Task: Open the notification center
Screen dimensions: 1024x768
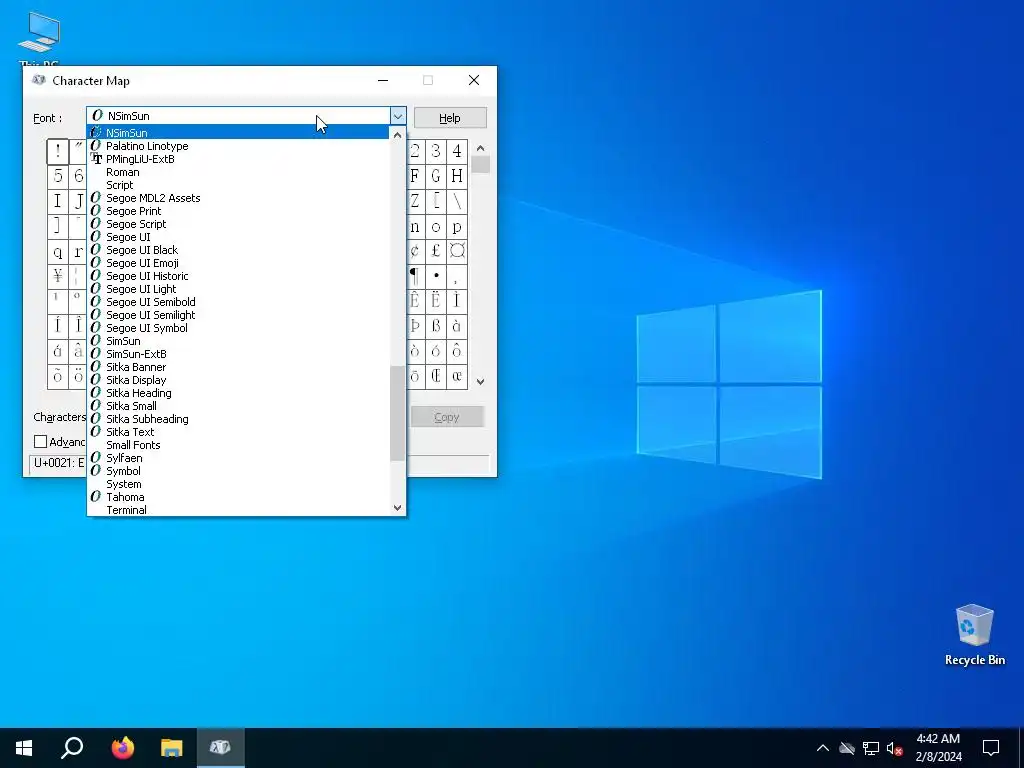Action: [991, 748]
